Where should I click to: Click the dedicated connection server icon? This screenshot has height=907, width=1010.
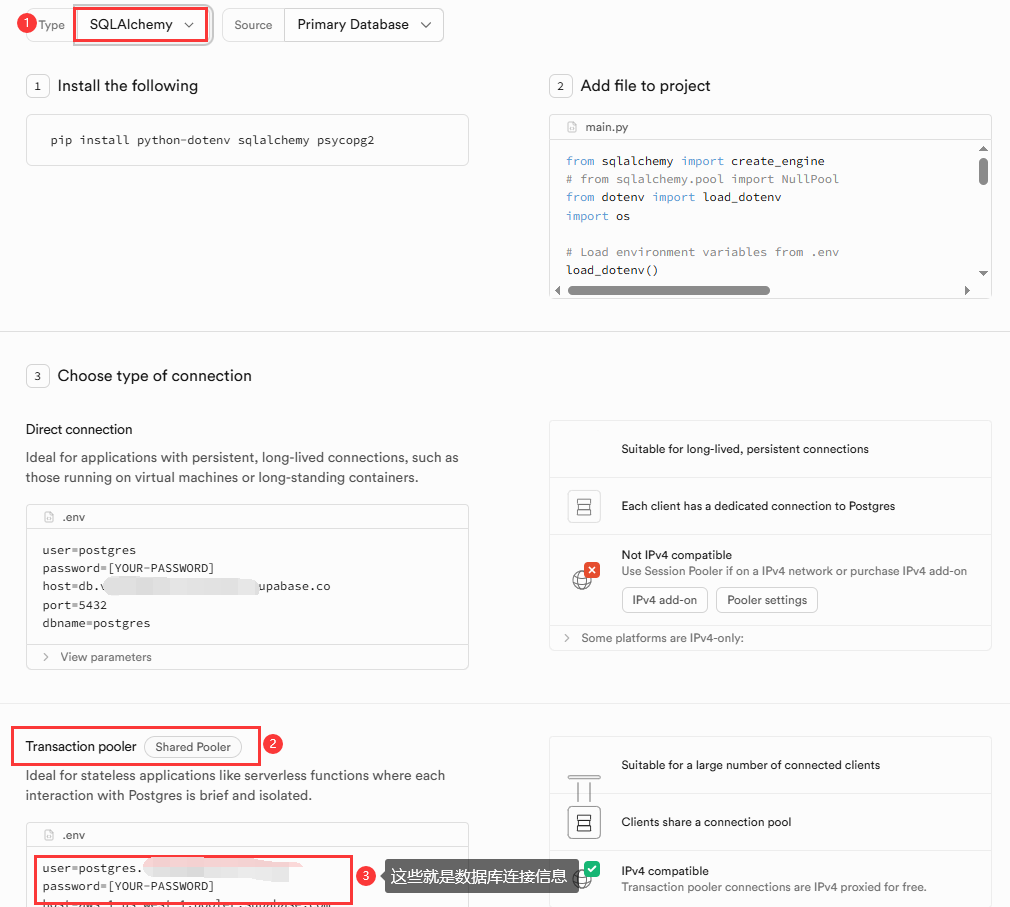[585, 506]
